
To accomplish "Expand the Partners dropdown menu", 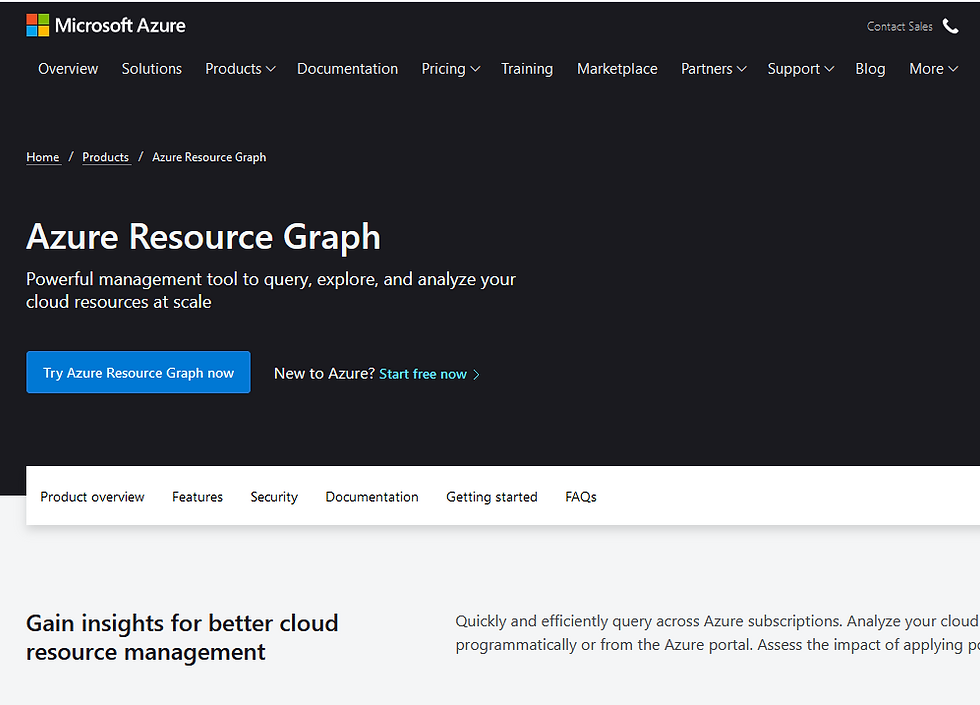I will [x=713, y=69].
